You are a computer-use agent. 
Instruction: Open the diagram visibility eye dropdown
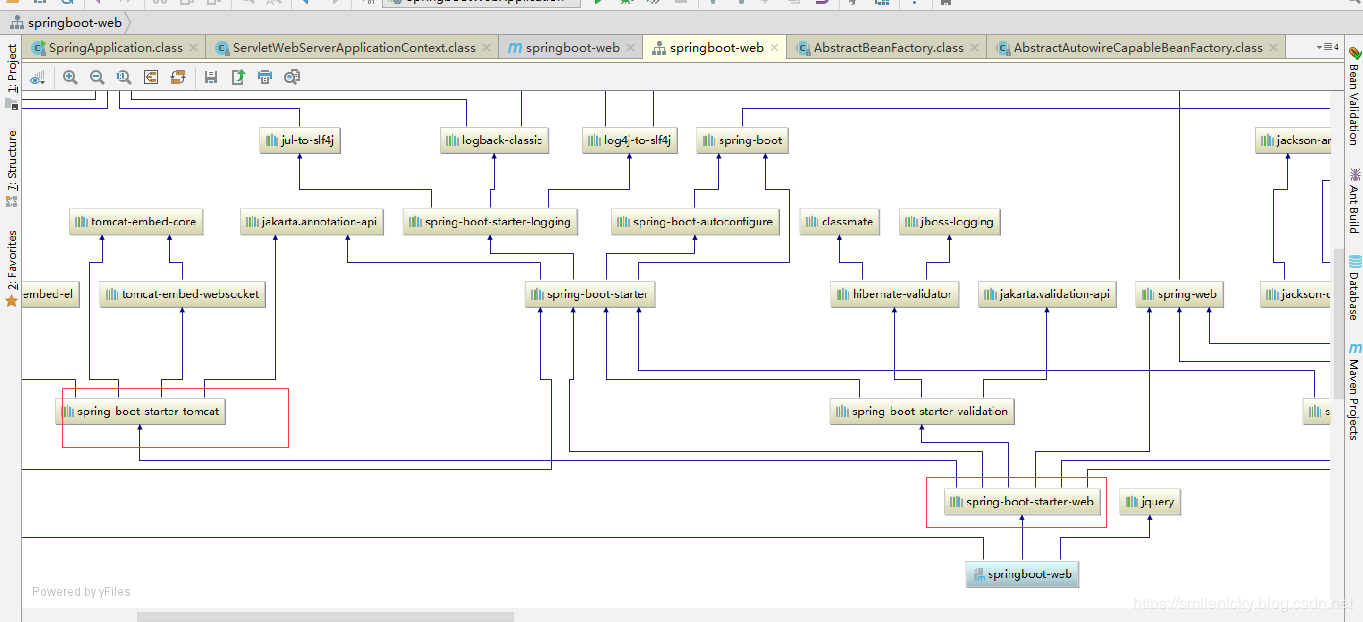click(37, 77)
